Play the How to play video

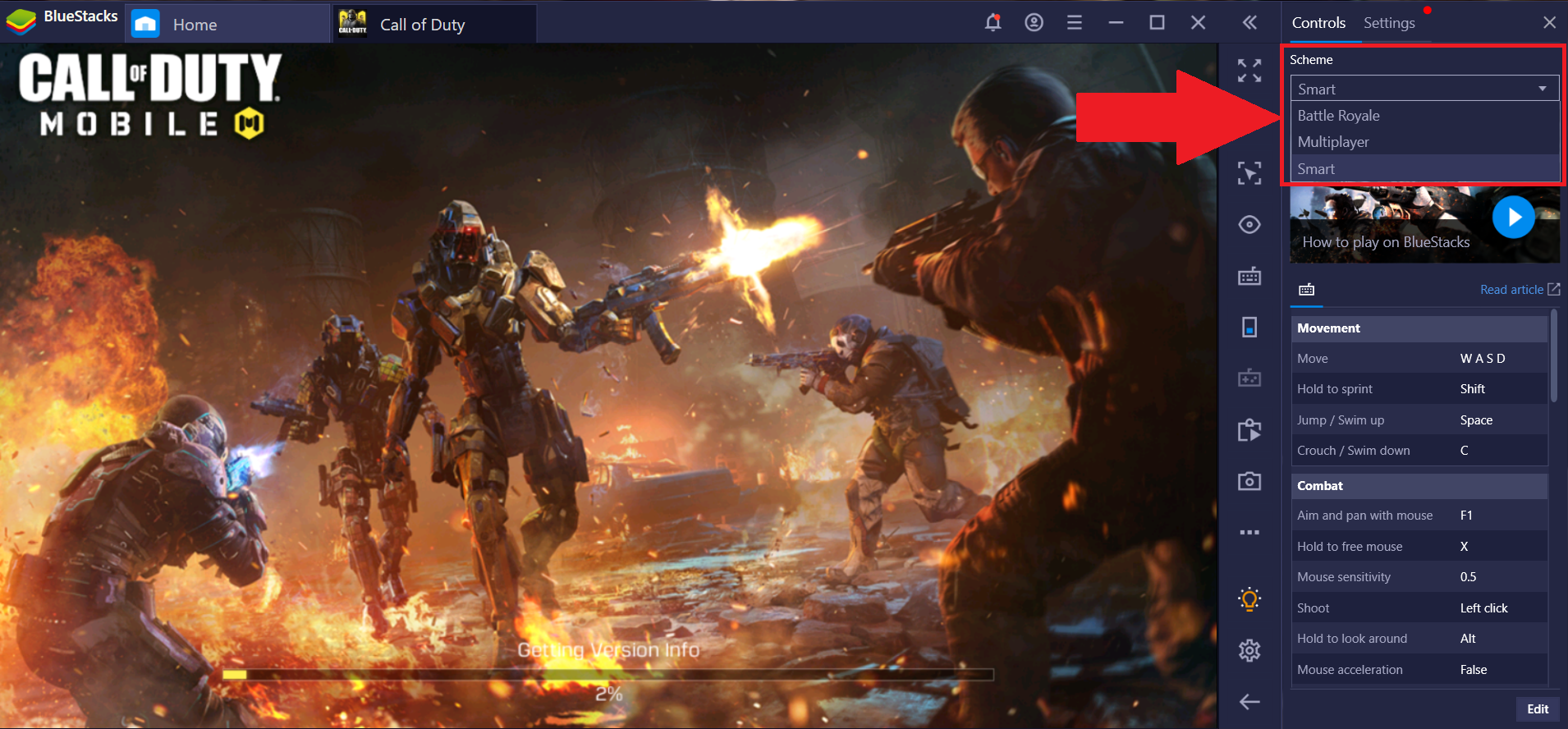1513,217
